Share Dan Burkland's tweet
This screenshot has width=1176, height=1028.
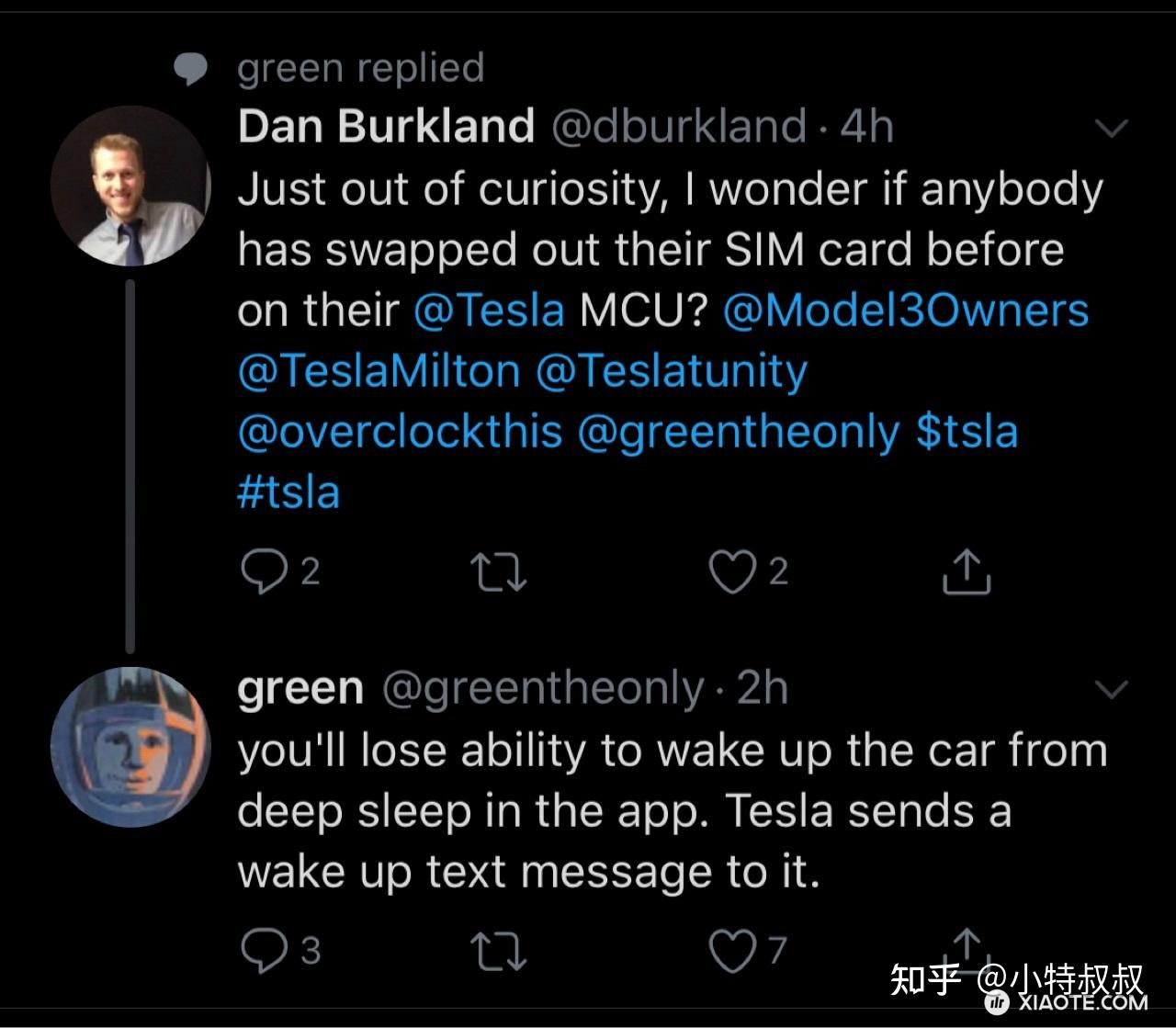(x=967, y=571)
